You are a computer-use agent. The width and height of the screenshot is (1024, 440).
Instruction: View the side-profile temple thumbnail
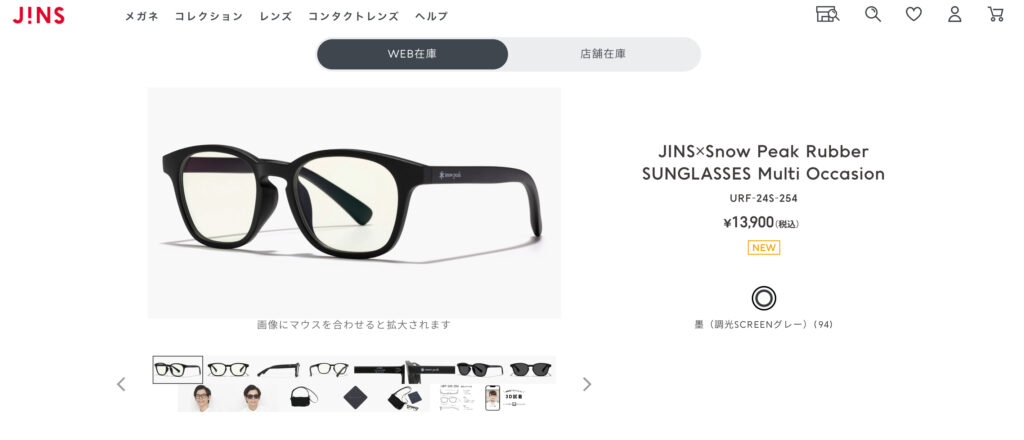pos(278,369)
